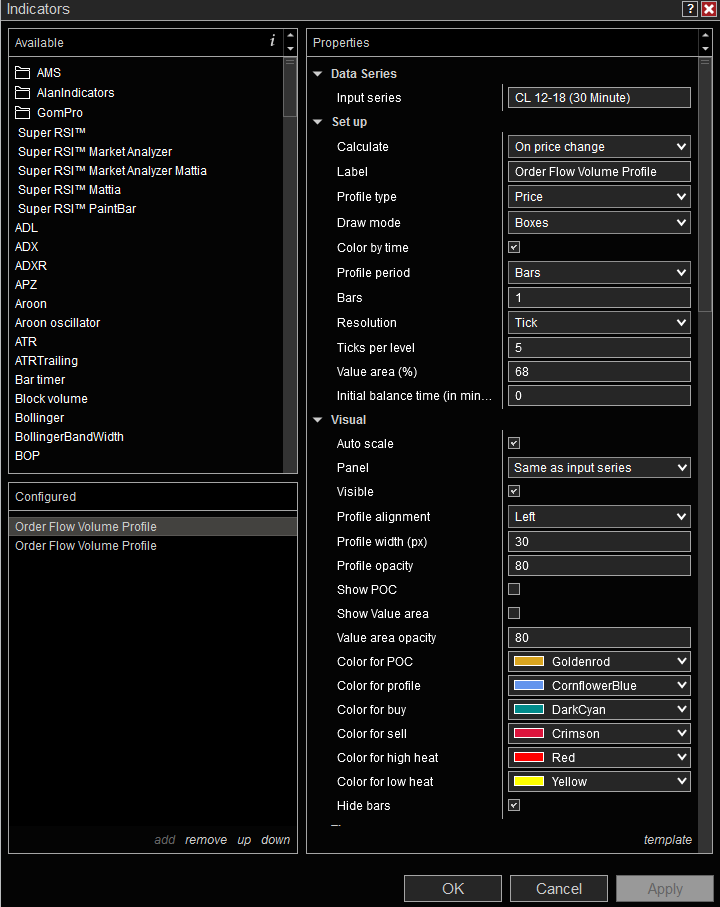Open the GomPro folder

tap(49, 113)
